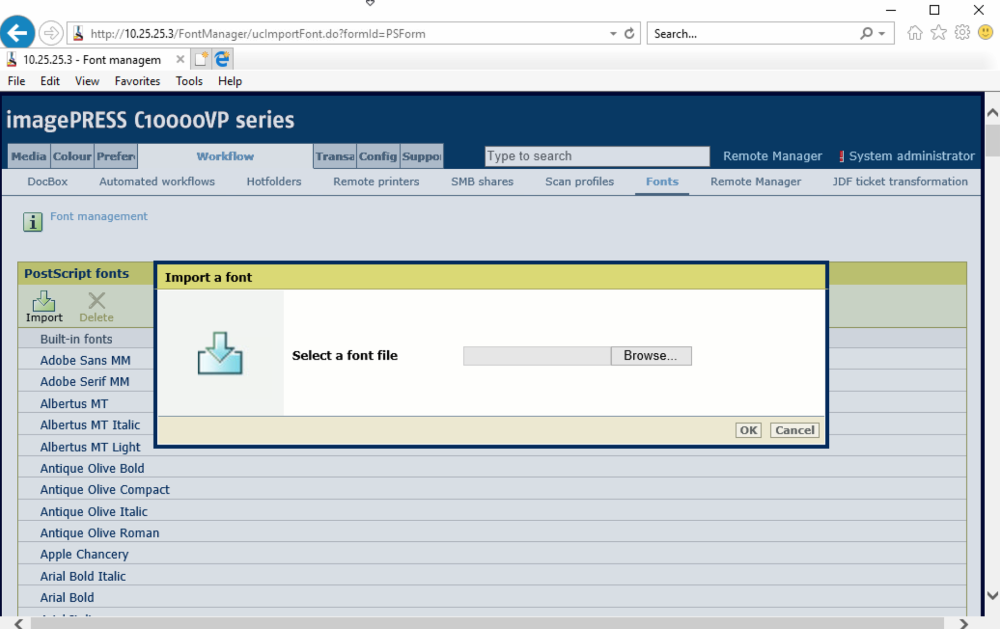This screenshot has width=1000, height=629.
Task: Open the Hotfolders subtab
Action: click(274, 182)
